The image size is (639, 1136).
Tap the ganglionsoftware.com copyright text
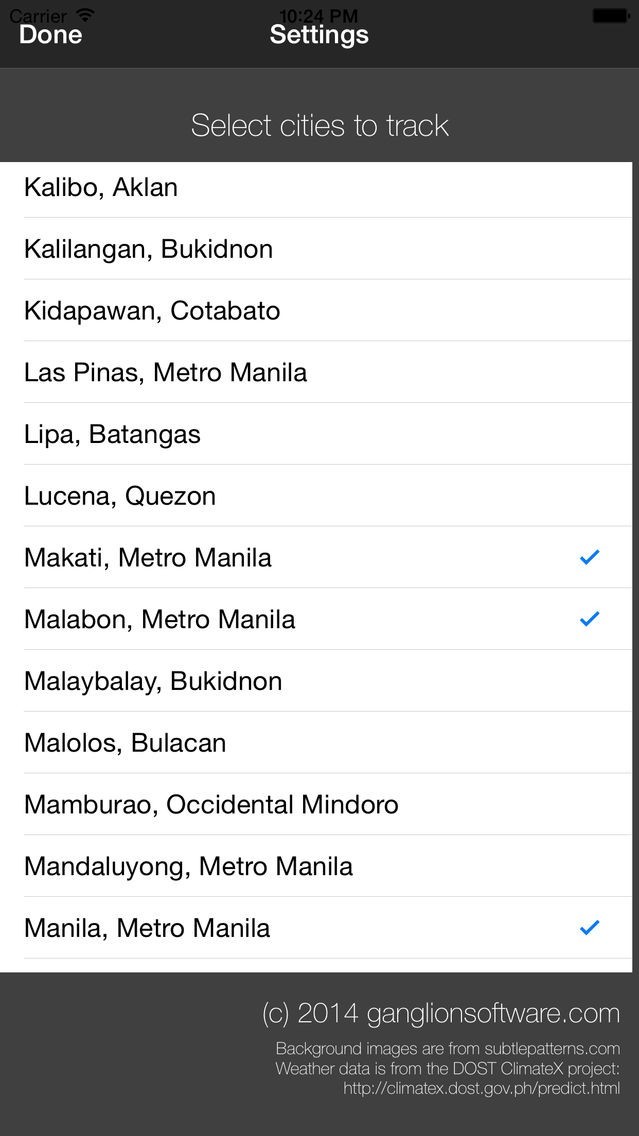[441, 1013]
